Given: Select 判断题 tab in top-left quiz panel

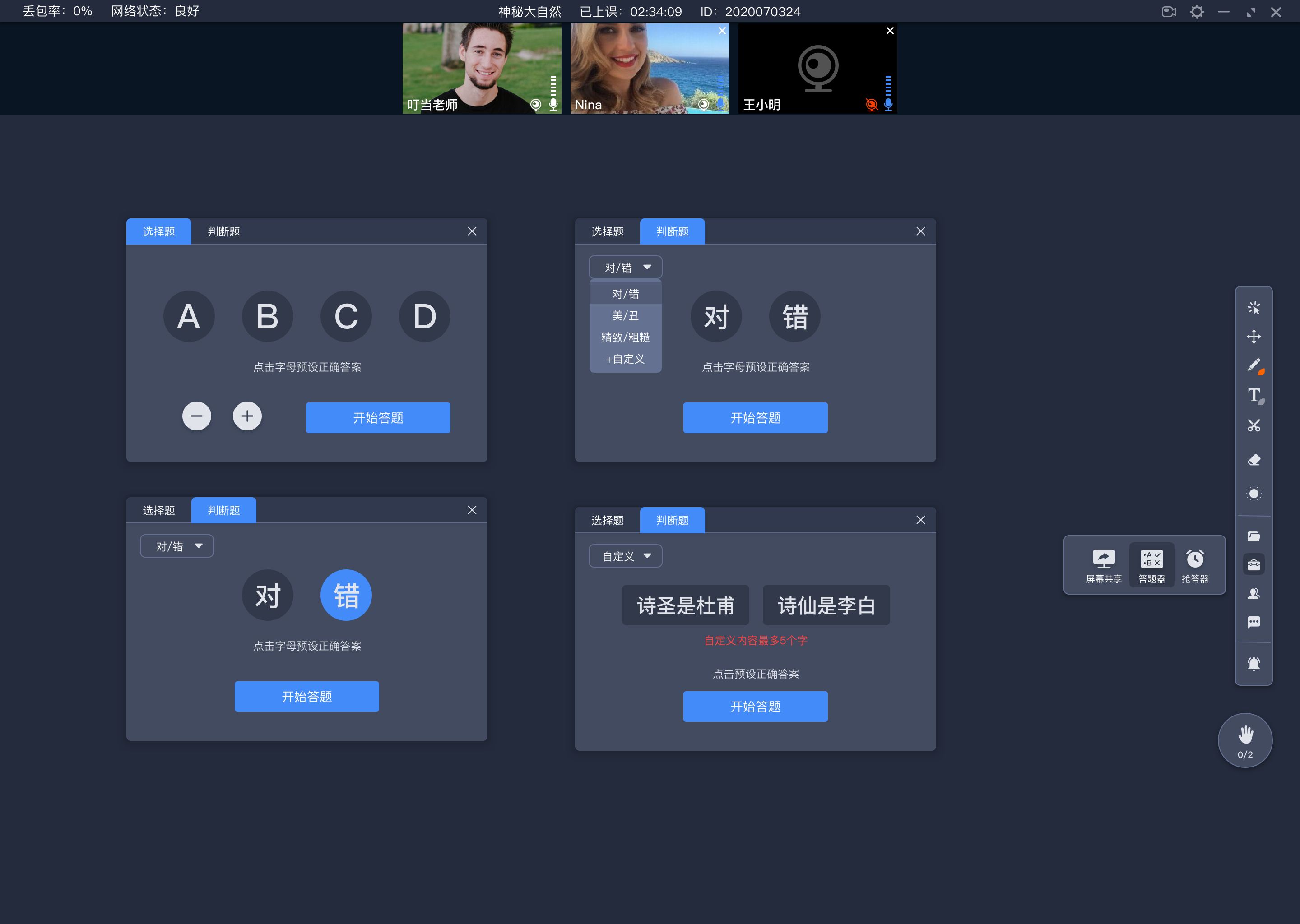Looking at the screenshot, I should pyautogui.click(x=223, y=232).
